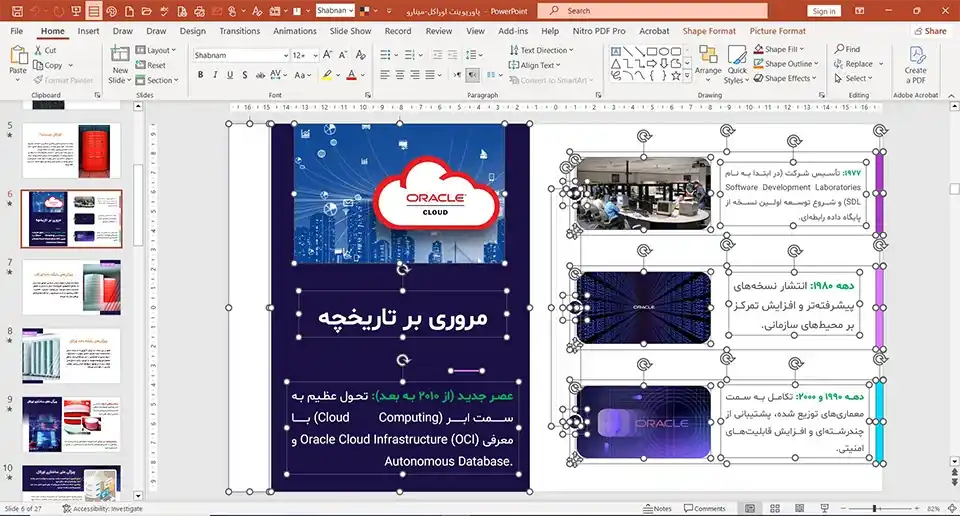
Task: Insert a New Slide
Action: [x=120, y=64]
